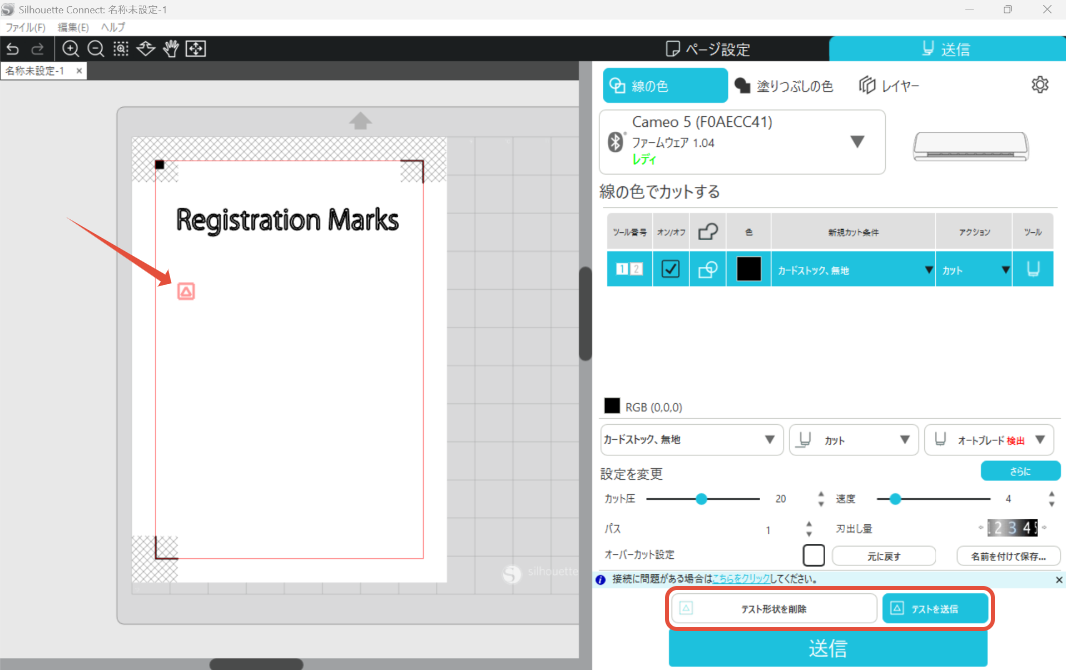Close the 名称未設定-1 document tab
This screenshot has height=670, width=1066.
pyautogui.click(x=79, y=71)
